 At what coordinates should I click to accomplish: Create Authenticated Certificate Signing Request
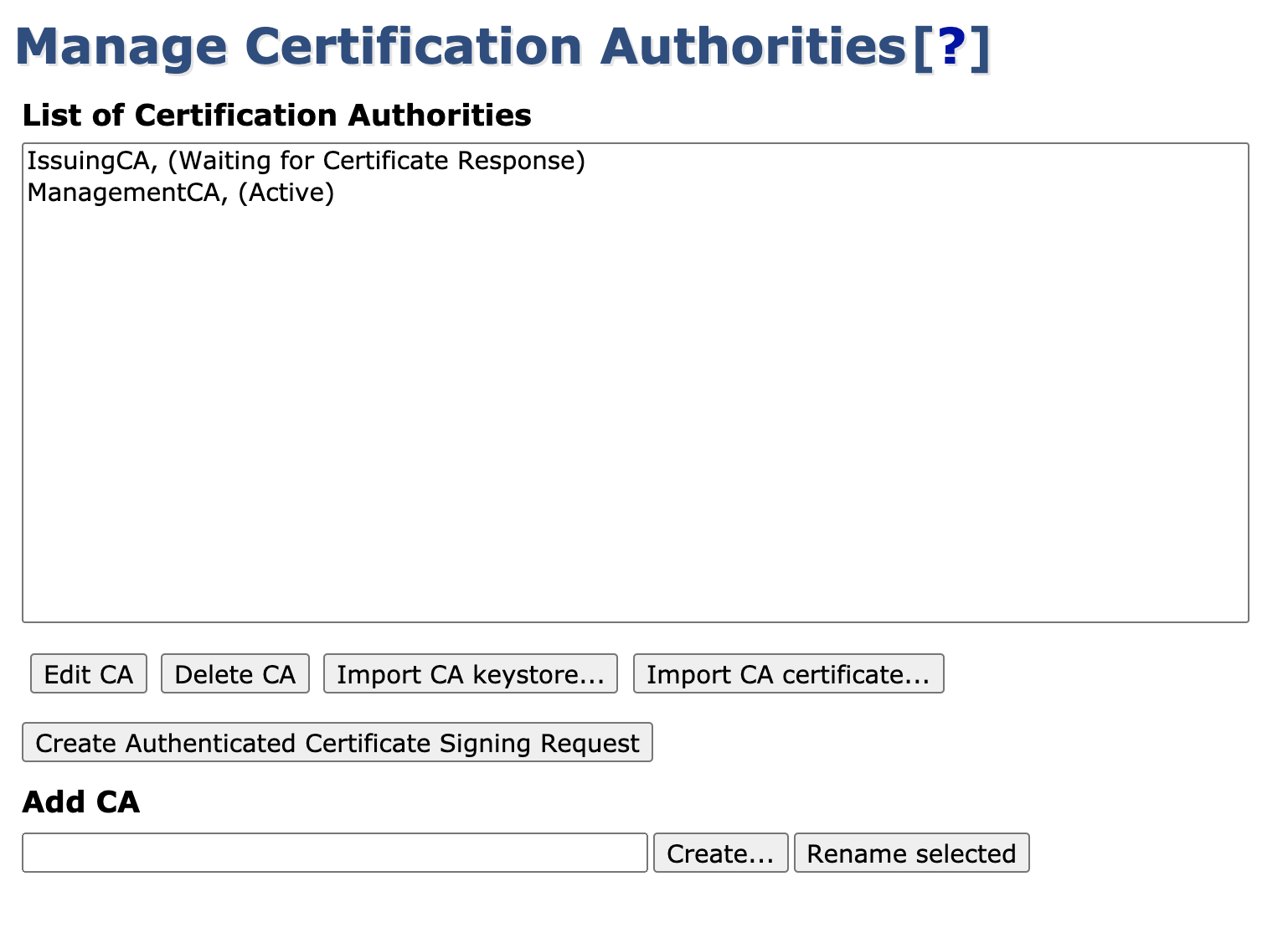(x=337, y=743)
